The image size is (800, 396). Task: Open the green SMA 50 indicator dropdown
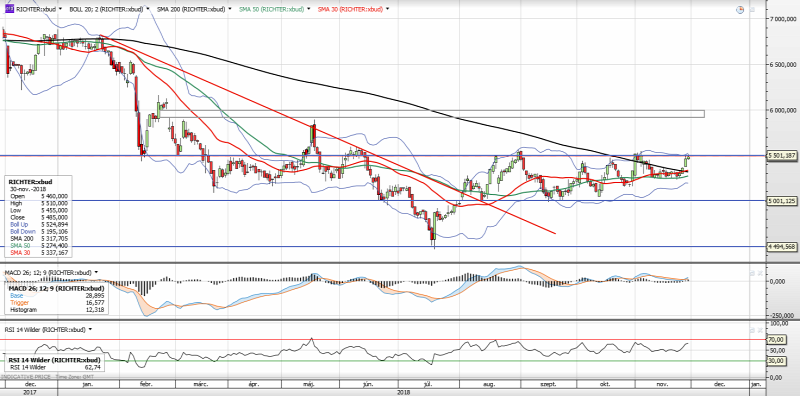click(x=309, y=9)
